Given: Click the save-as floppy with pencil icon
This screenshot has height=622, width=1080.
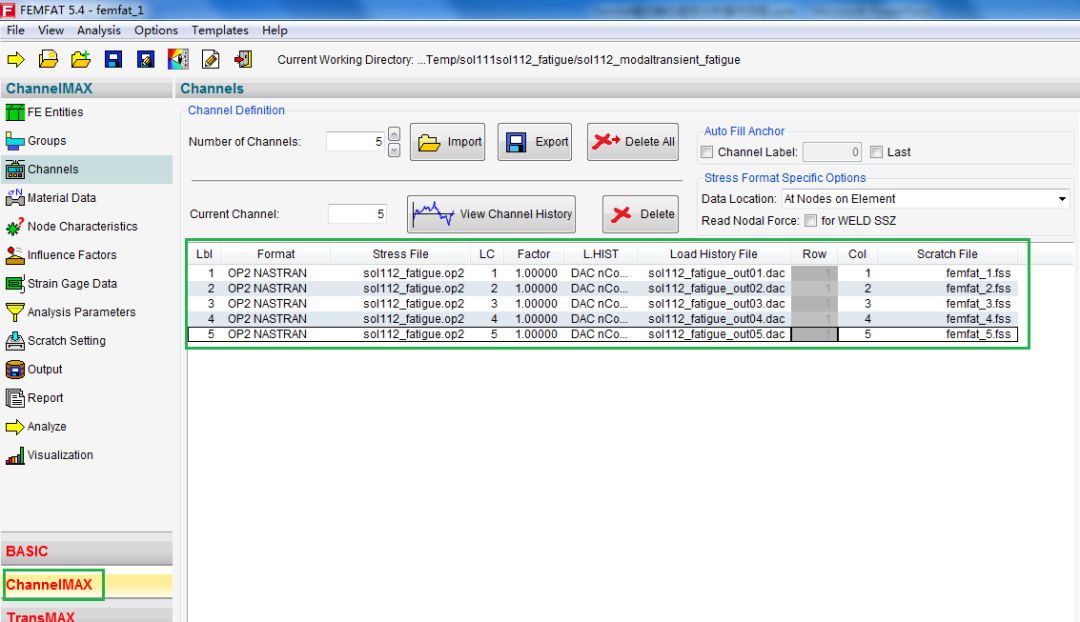Looking at the screenshot, I should coord(145,60).
